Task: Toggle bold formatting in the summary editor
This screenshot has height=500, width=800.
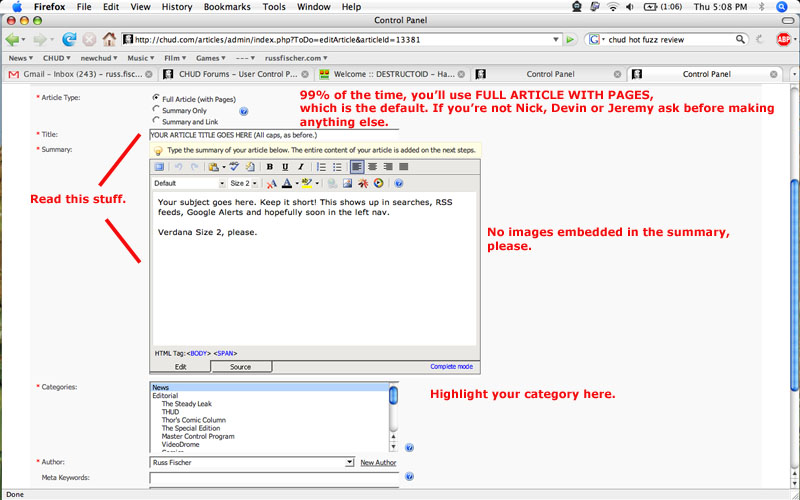Action: tap(270, 167)
